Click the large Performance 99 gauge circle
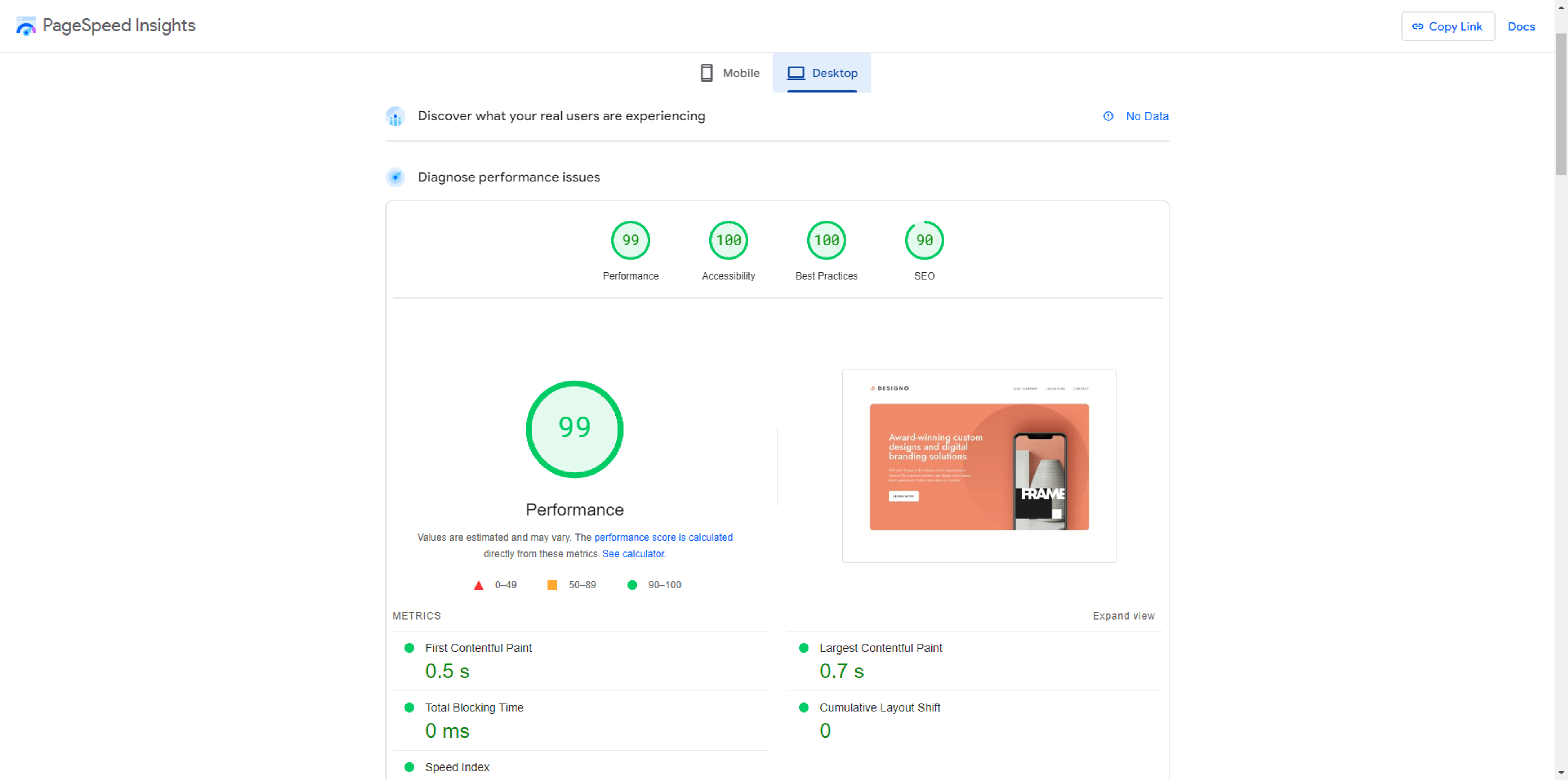Screen dimensions: 1568x780 point(574,429)
